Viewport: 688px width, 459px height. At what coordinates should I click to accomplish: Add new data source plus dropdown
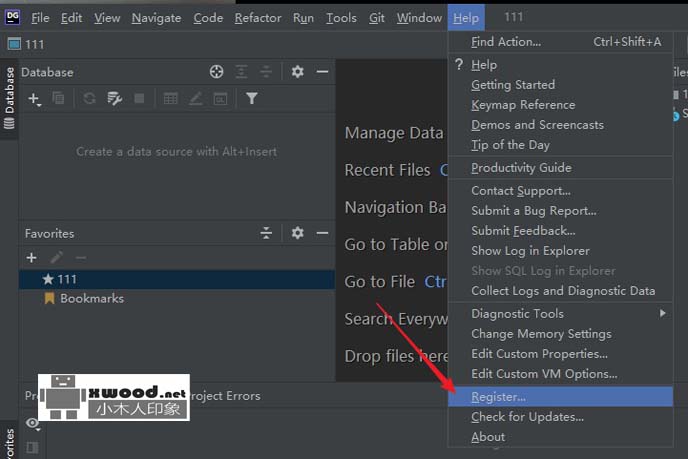coord(34,99)
